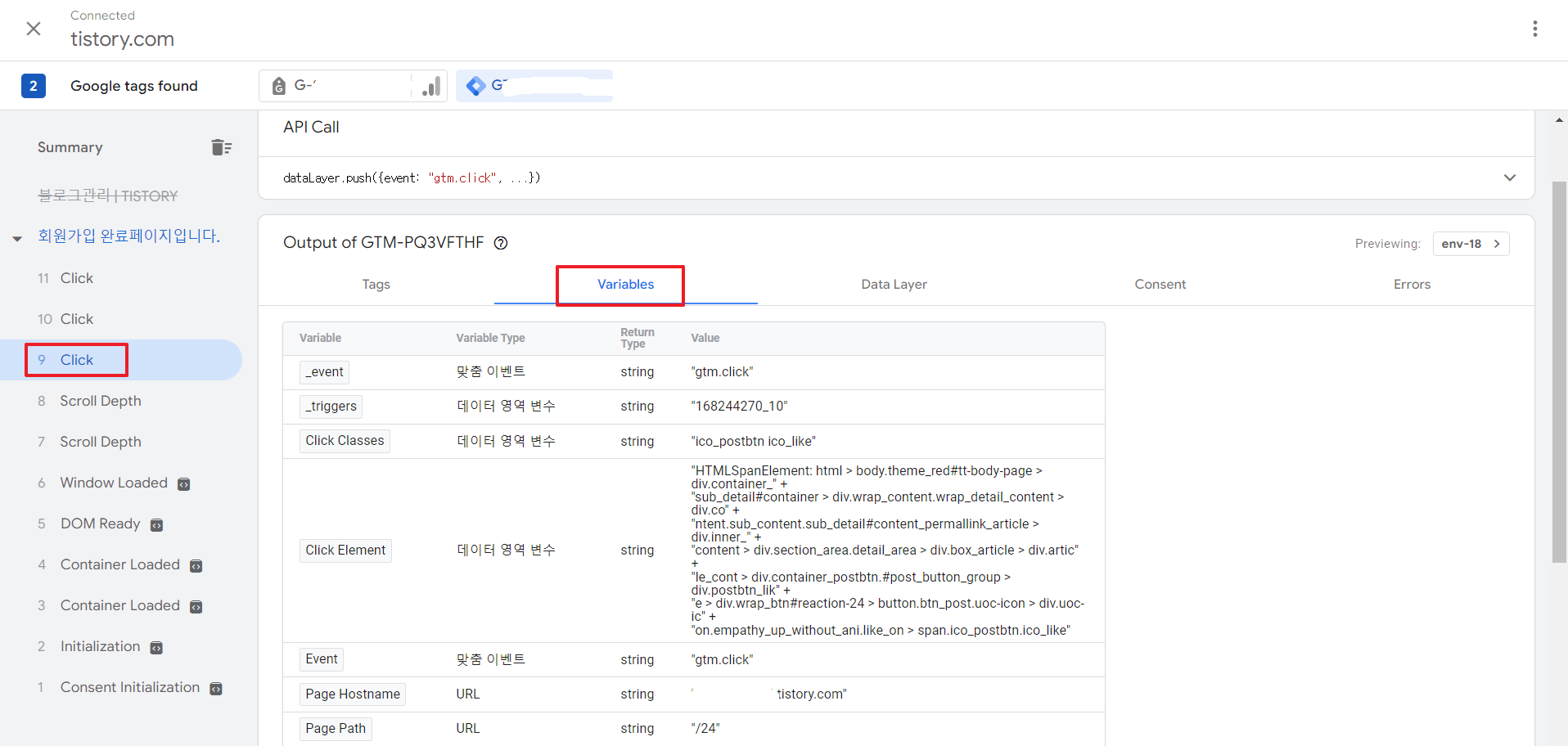Viewport: 1568px width, 746px height.
Task: Switch to the Variables tab
Action: pyautogui.click(x=625, y=285)
